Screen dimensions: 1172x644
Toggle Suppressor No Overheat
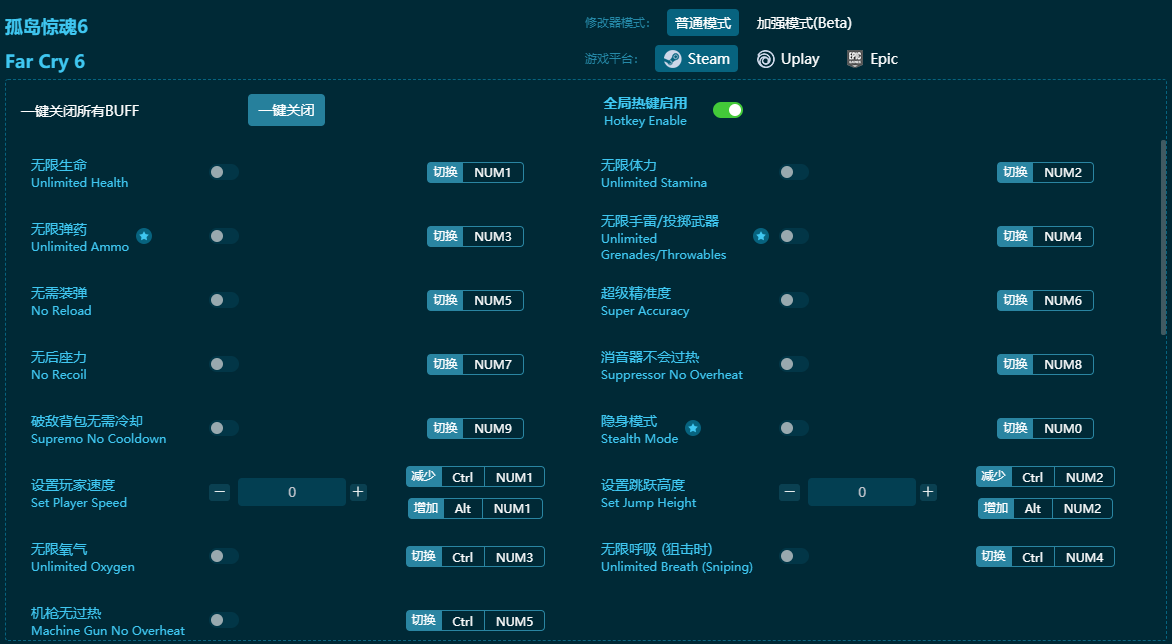tap(794, 364)
